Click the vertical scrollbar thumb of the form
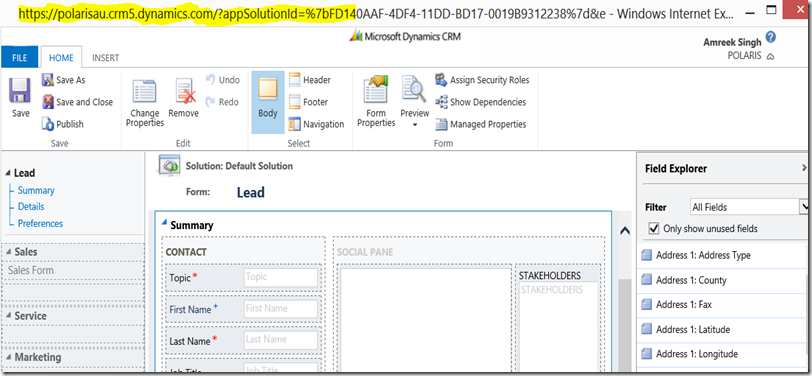 (625, 326)
